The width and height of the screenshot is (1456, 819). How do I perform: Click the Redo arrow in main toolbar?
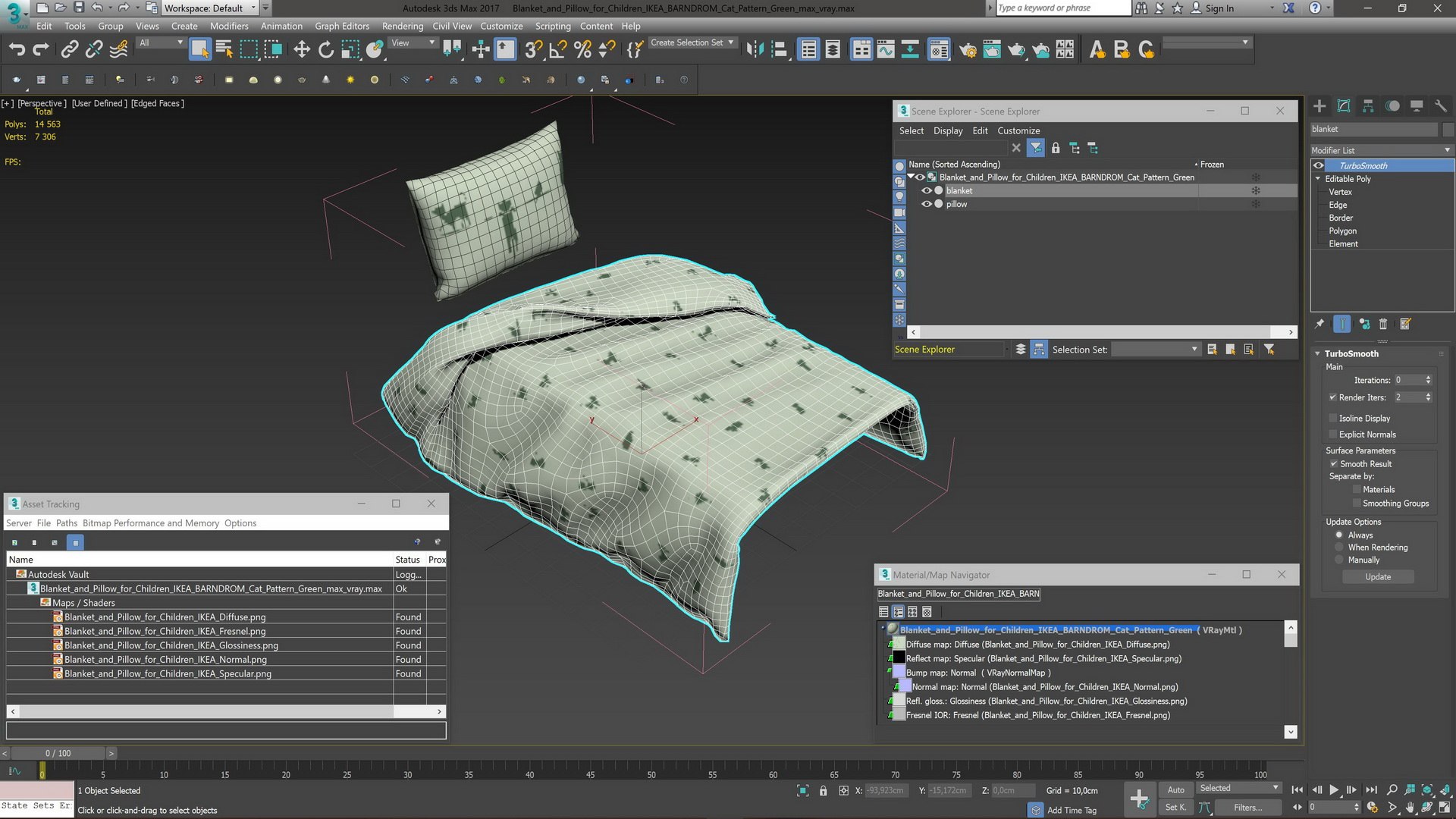click(x=41, y=50)
